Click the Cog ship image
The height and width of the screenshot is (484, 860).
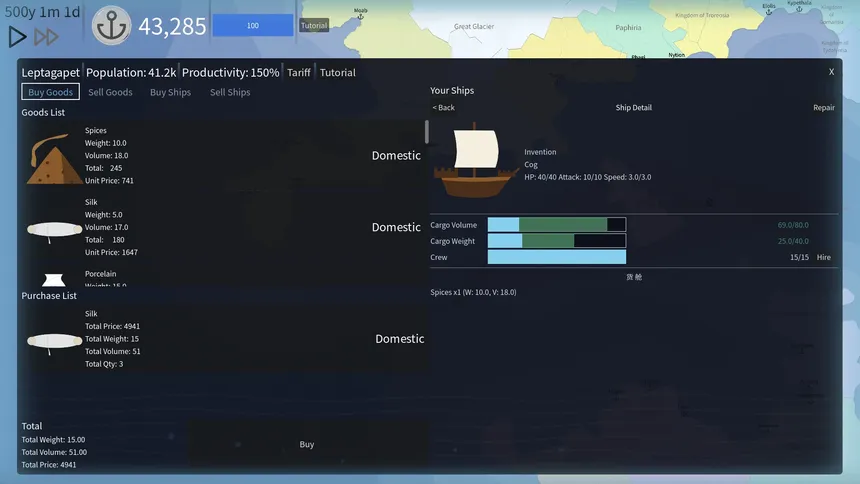click(475, 160)
